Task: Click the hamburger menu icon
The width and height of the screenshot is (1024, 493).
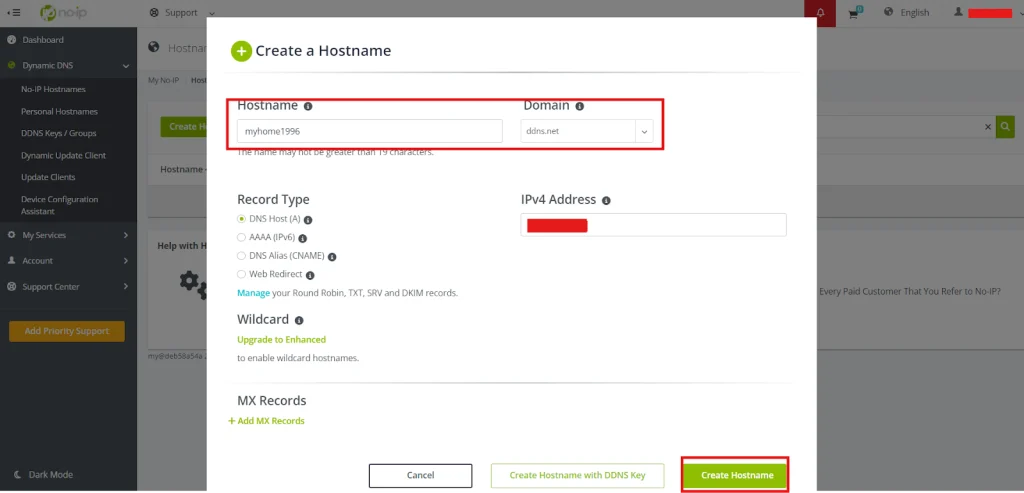Action: tap(14, 13)
